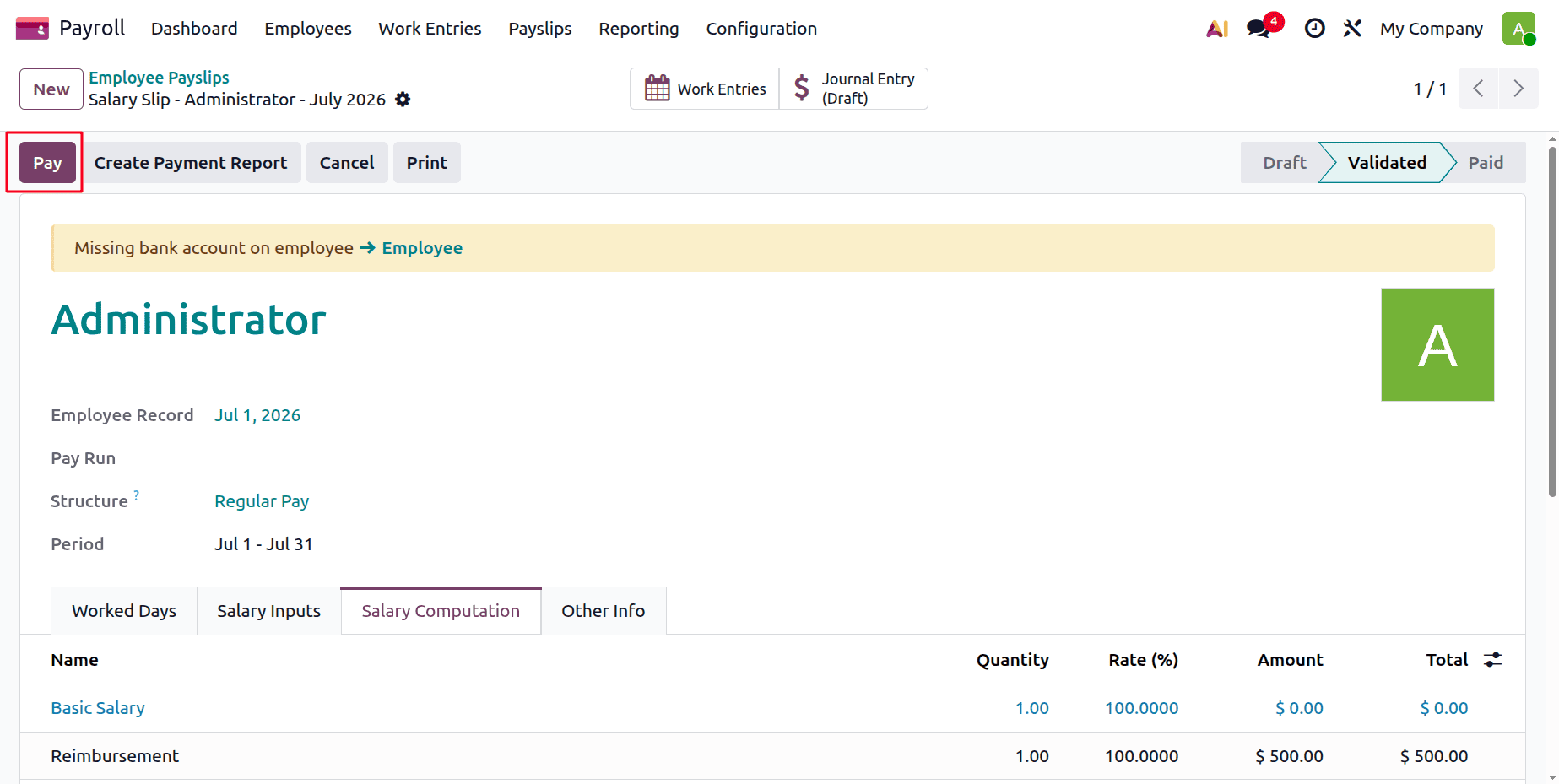Open the Payslips menu
The image size is (1559, 784).
click(x=540, y=29)
